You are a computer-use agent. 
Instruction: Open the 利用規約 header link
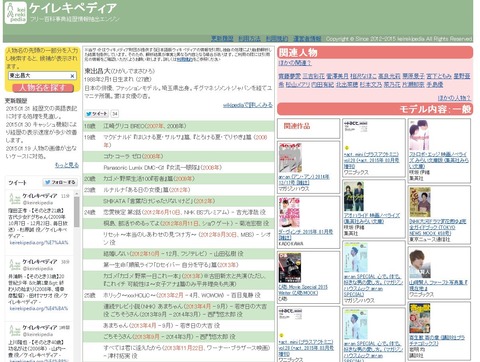click(x=277, y=39)
